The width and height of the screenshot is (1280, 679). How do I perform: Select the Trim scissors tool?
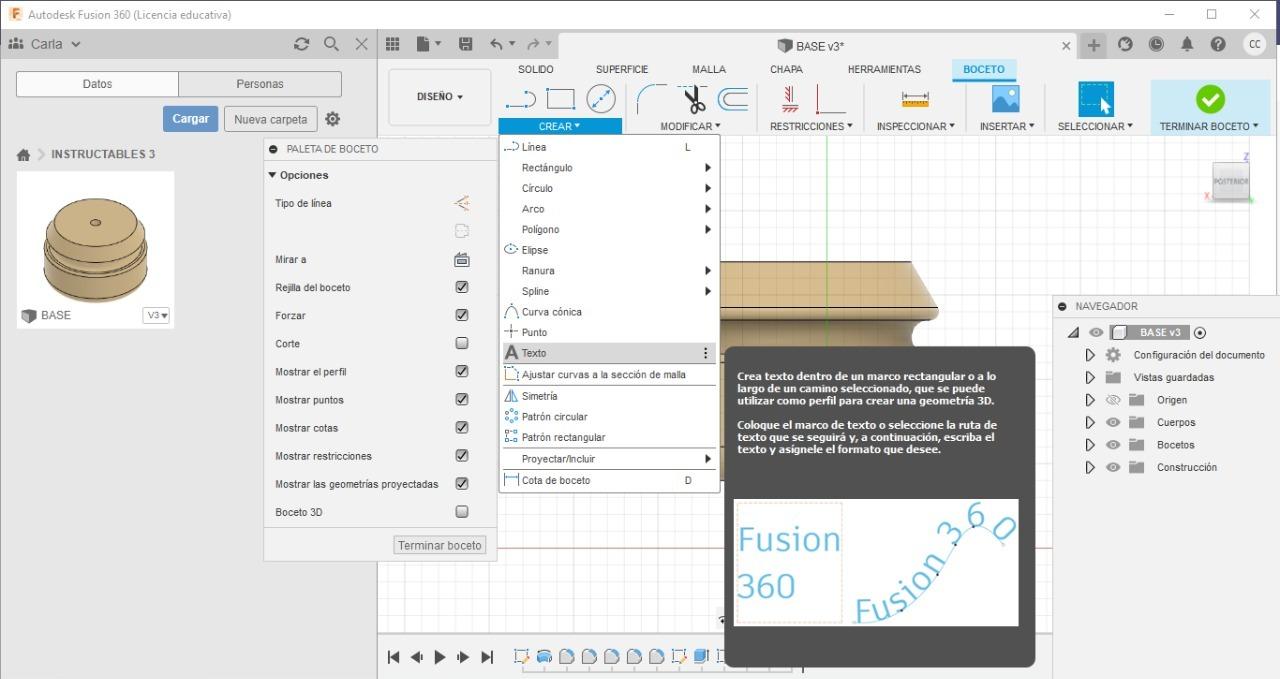(x=694, y=99)
